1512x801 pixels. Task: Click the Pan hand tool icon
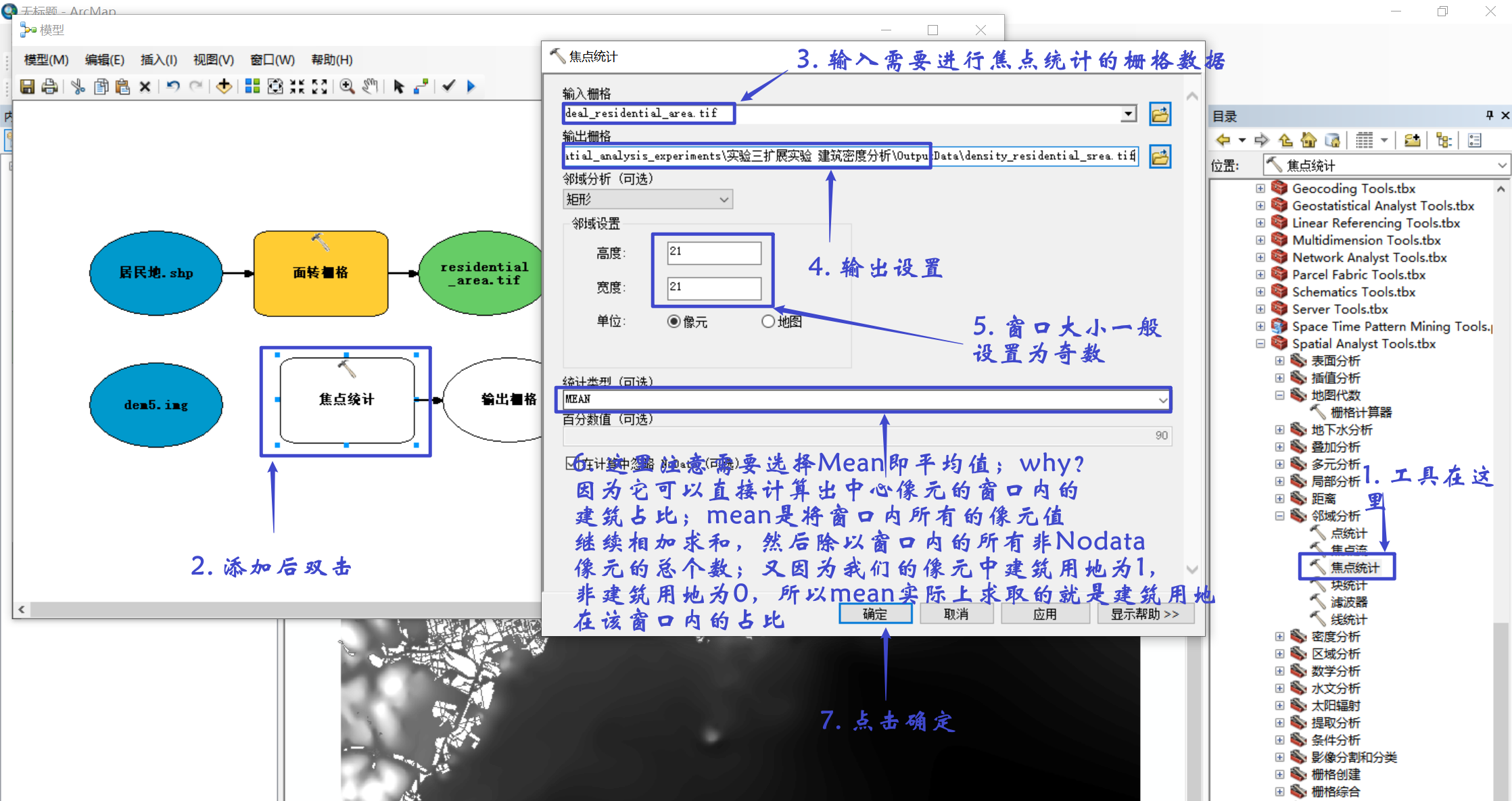click(x=369, y=87)
